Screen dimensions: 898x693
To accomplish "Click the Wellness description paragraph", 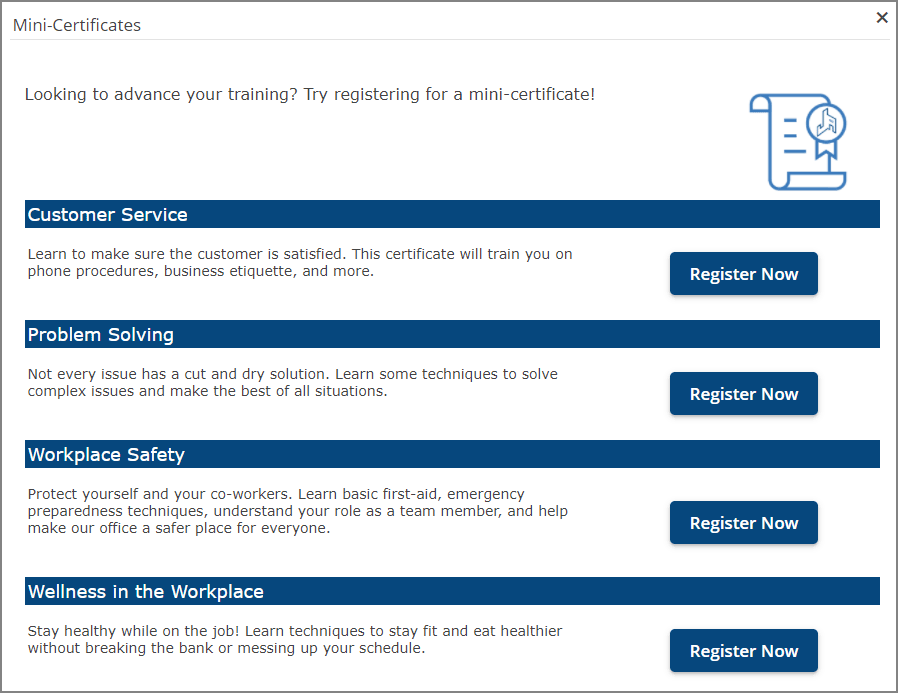I will (294, 639).
